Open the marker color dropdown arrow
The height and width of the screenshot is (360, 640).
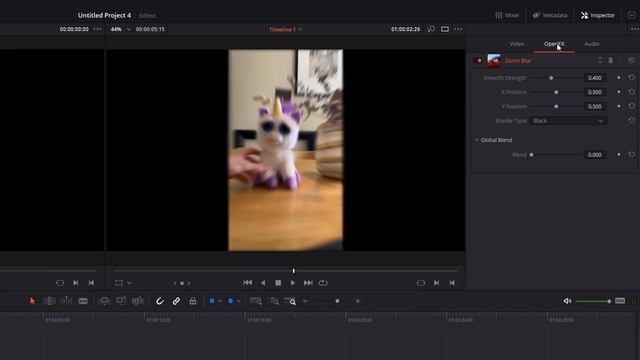click(238, 301)
